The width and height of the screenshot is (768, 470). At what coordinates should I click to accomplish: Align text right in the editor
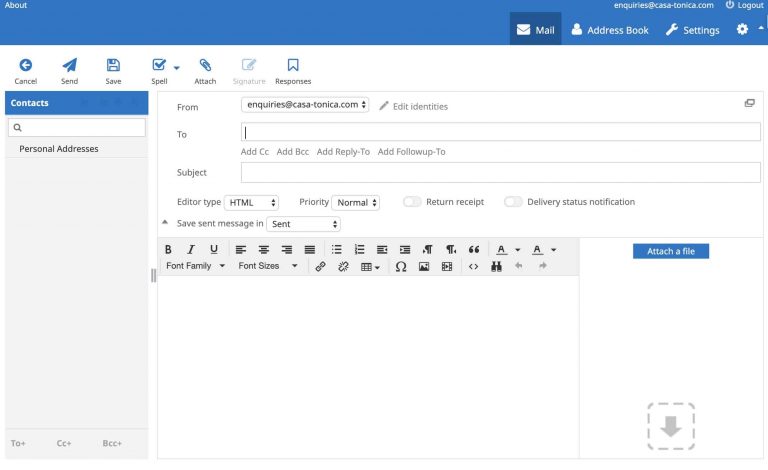[287, 250]
